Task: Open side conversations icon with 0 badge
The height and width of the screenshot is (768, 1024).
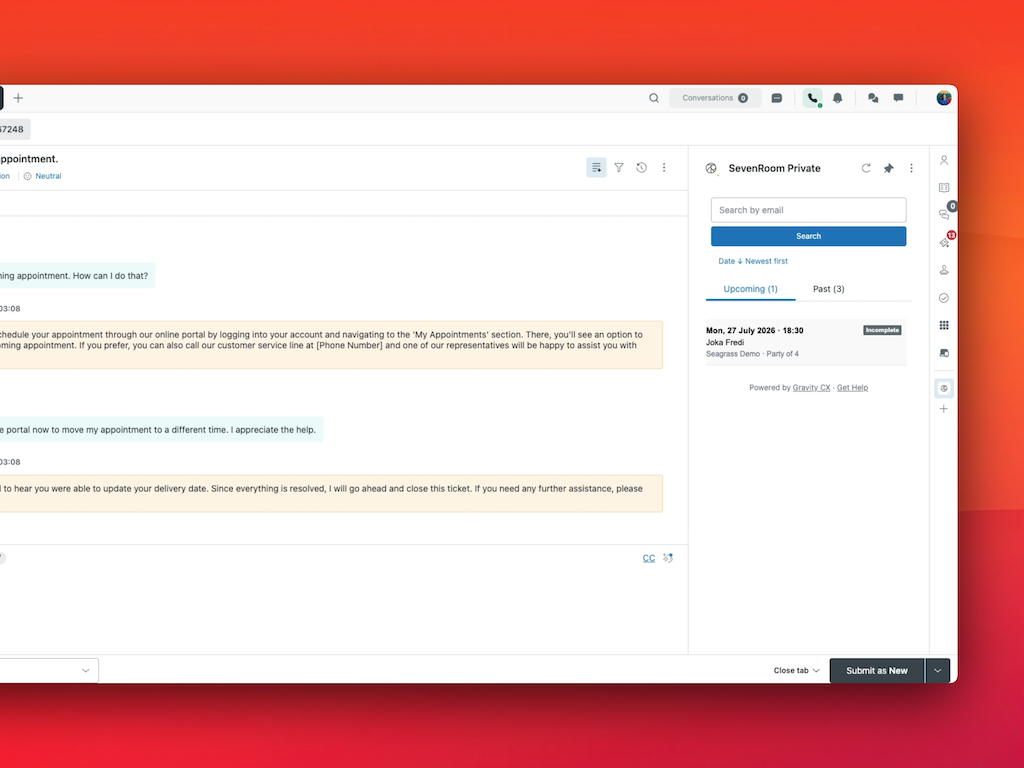Action: click(945, 214)
